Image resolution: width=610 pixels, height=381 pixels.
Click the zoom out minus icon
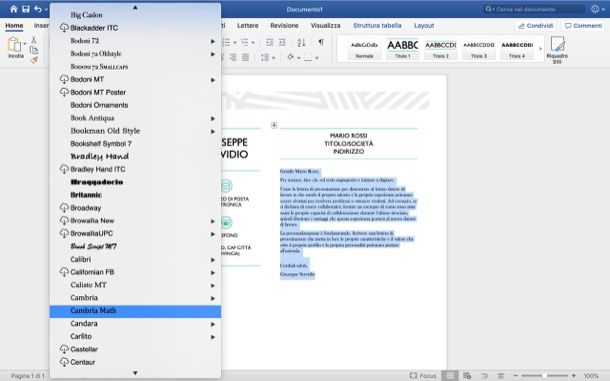(515, 376)
